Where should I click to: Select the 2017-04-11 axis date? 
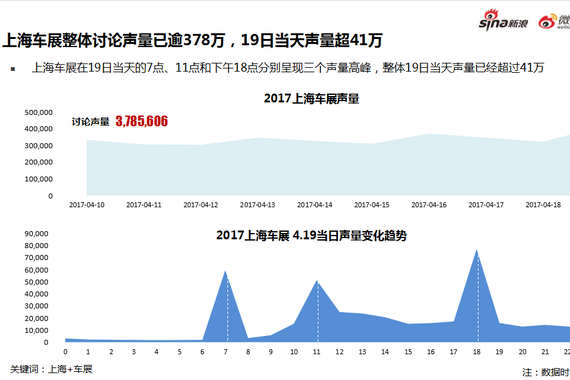(144, 205)
